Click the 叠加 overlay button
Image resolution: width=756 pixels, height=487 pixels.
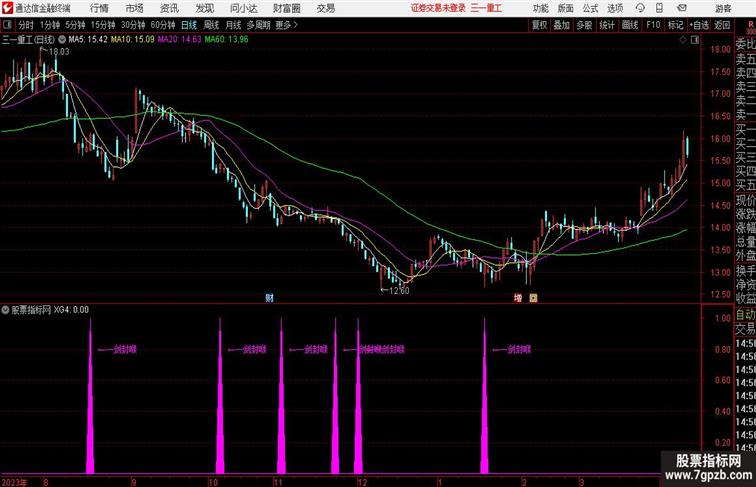tap(562, 25)
